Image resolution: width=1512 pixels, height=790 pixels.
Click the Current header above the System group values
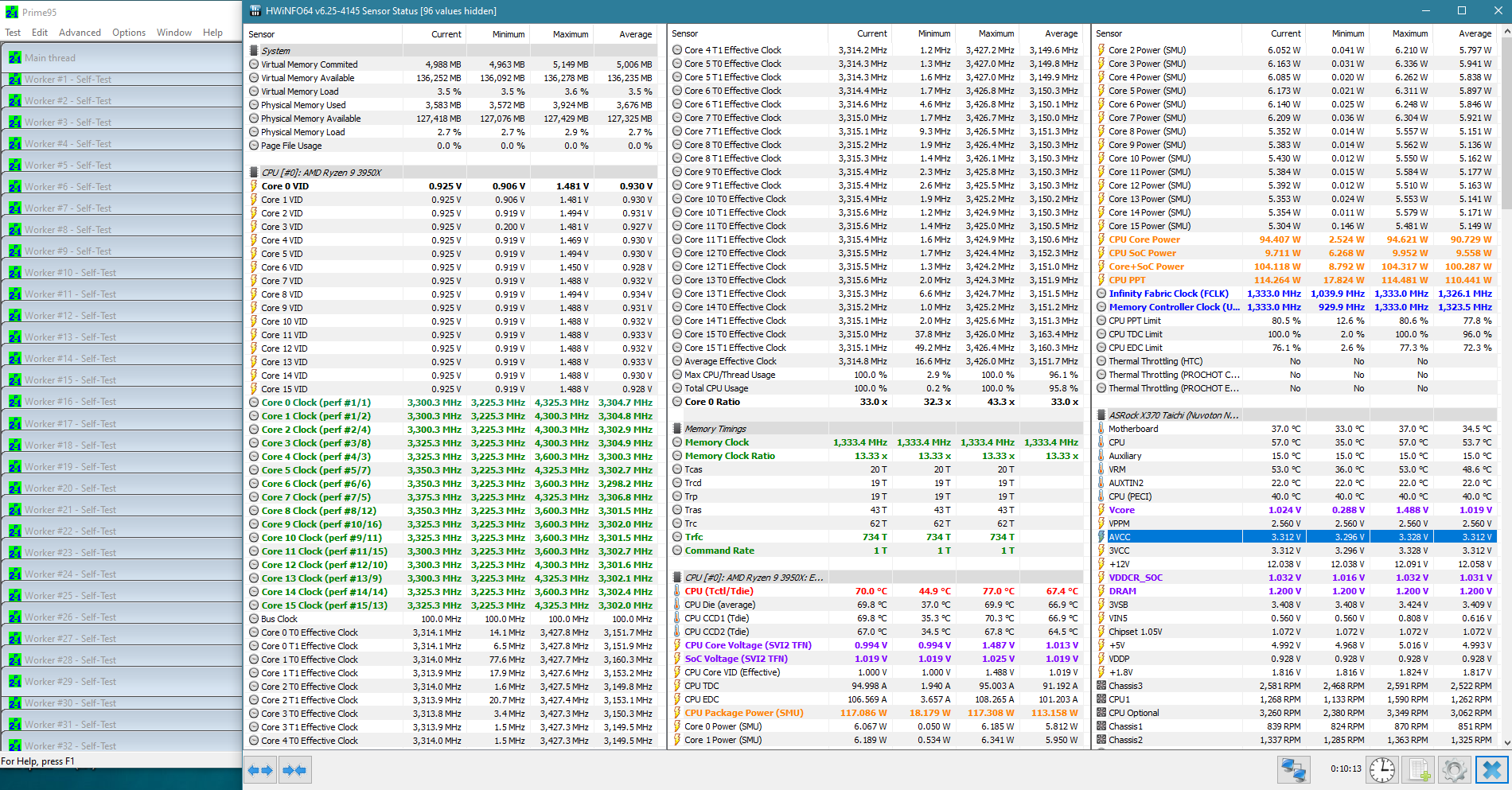[x=434, y=34]
